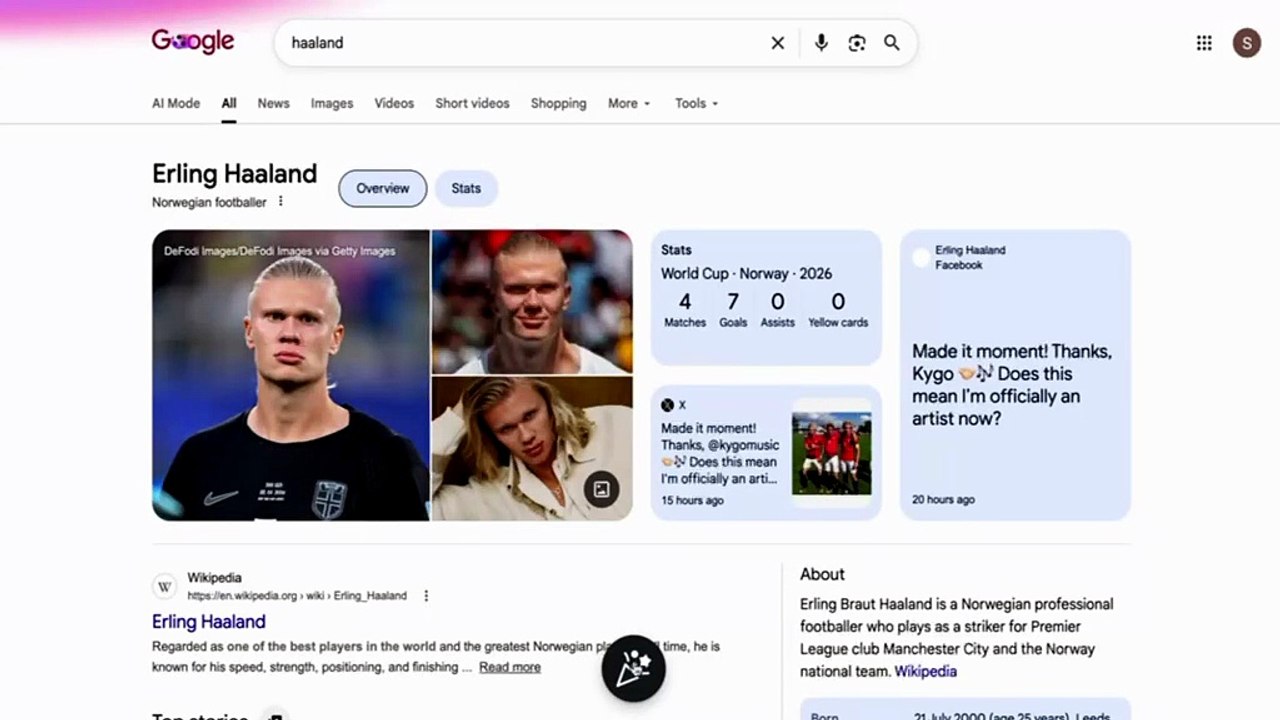Image resolution: width=1280 pixels, height=720 pixels.
Task: Open all images via the gallery icon
Action: [601, 489]
